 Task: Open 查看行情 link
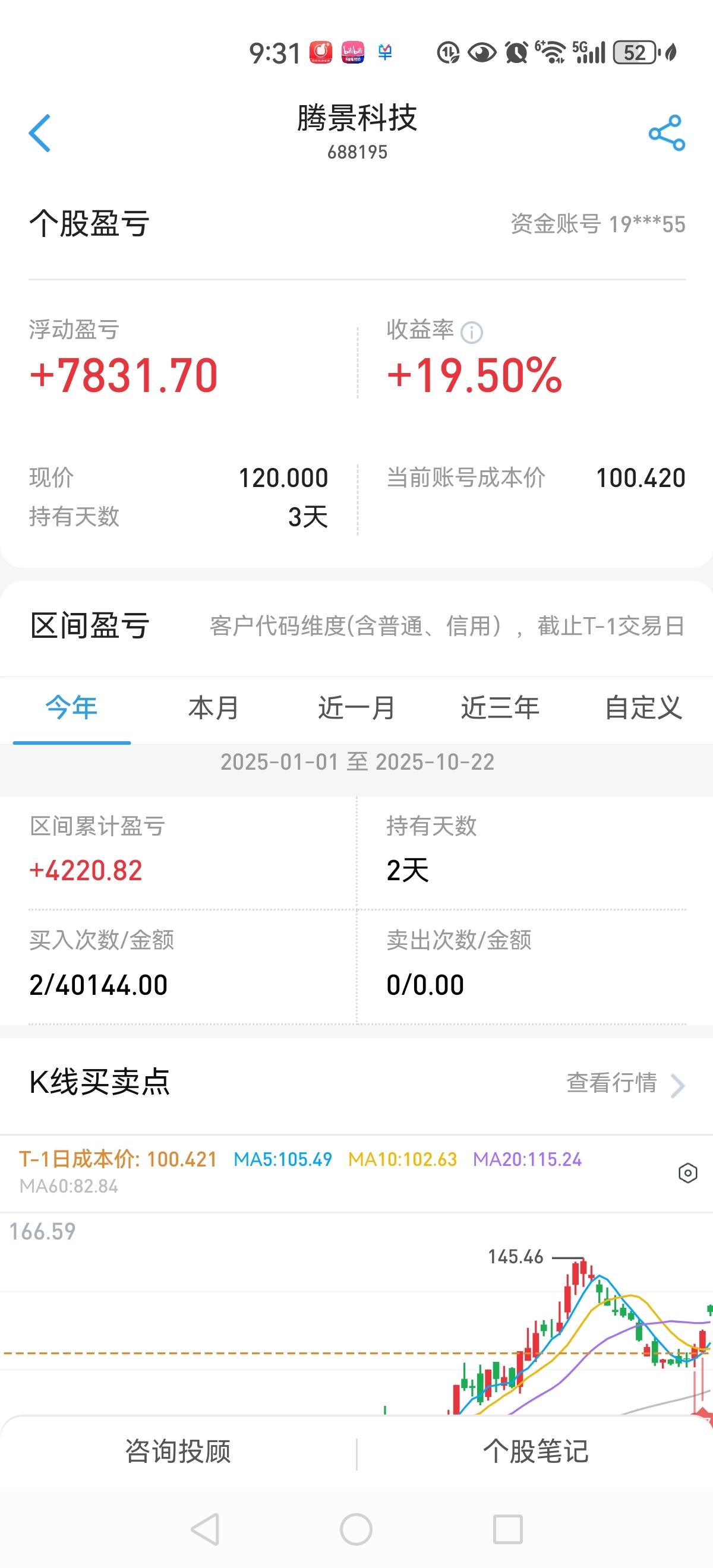pyautogui.click(x=611, y=1083)
